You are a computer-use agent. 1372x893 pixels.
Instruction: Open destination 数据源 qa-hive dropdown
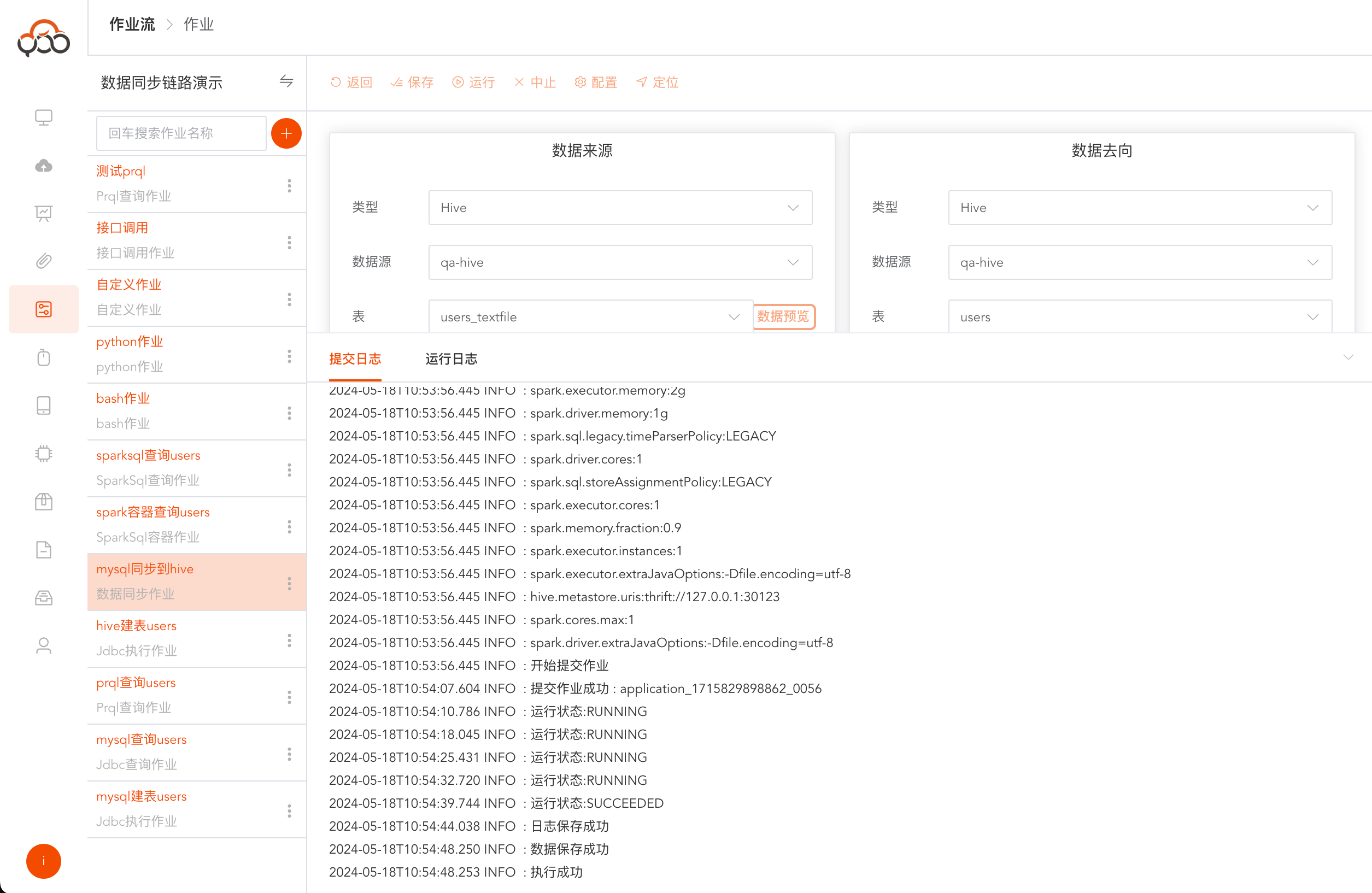tap(1139, 262)
